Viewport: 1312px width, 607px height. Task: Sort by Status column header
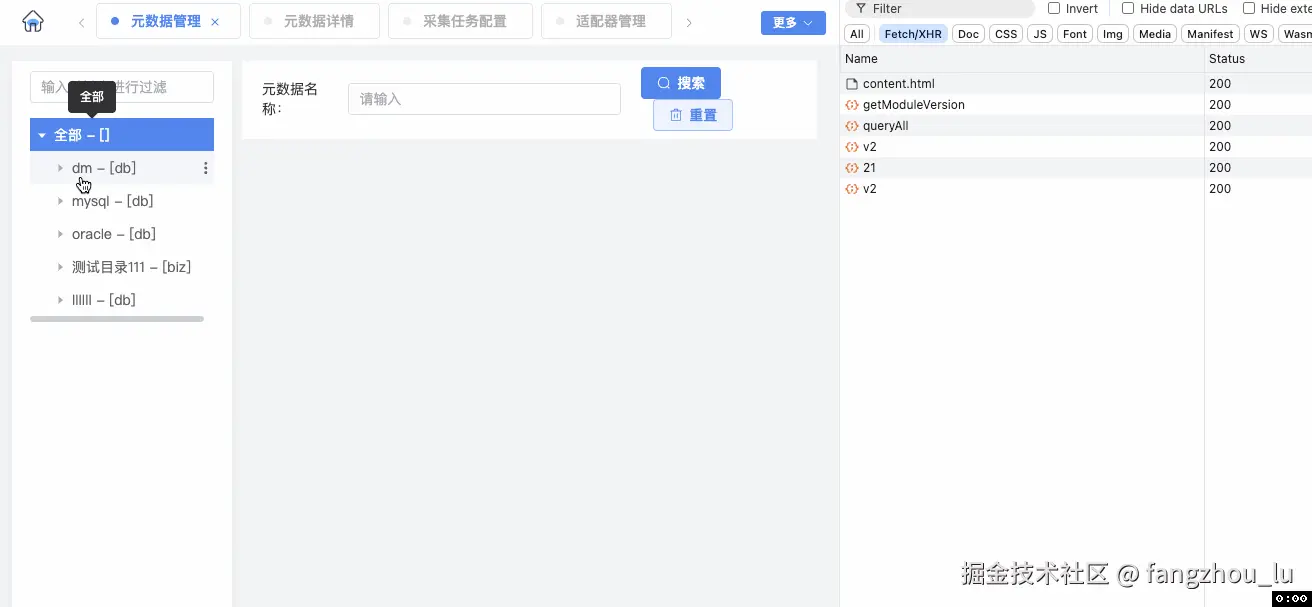coord(1258,59)
